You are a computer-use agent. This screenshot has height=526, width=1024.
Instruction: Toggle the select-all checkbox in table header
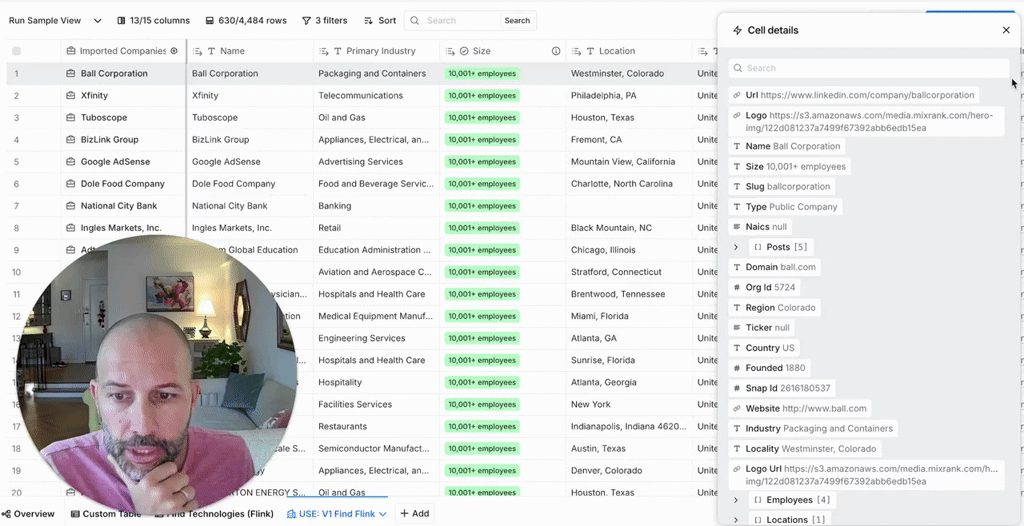click(x=16, y=51)
